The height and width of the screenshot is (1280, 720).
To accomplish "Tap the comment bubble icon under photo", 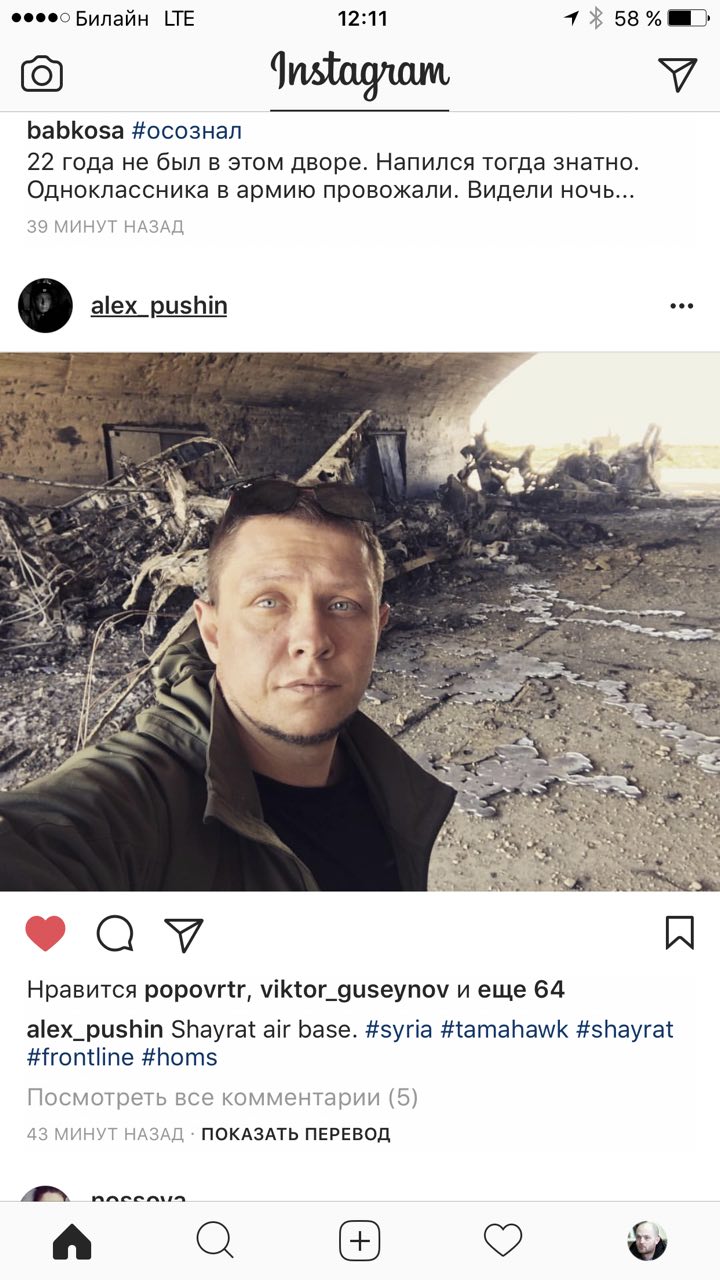I will [115, 933].
